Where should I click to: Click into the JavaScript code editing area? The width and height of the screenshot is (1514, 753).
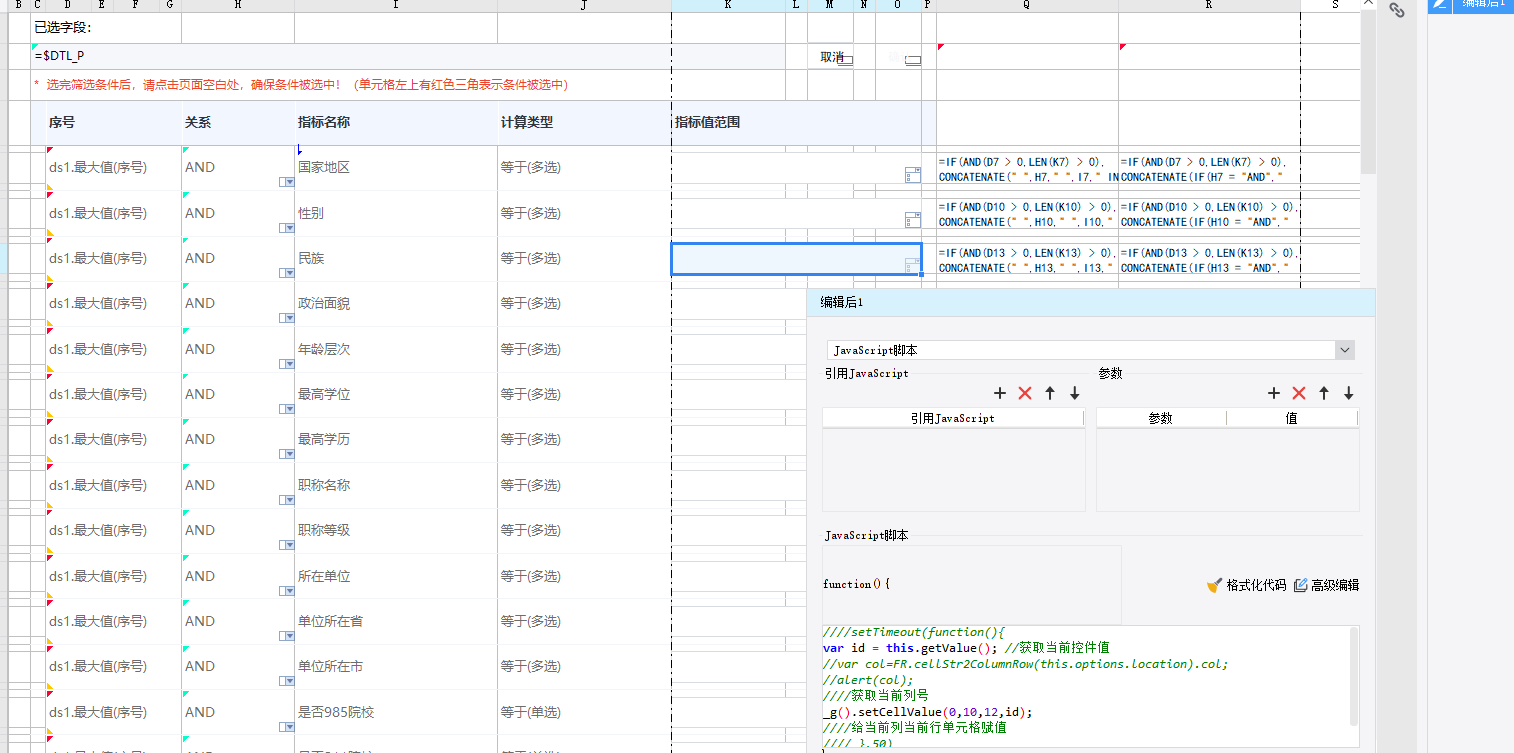pyautogui.click(x=1085, y=687)
